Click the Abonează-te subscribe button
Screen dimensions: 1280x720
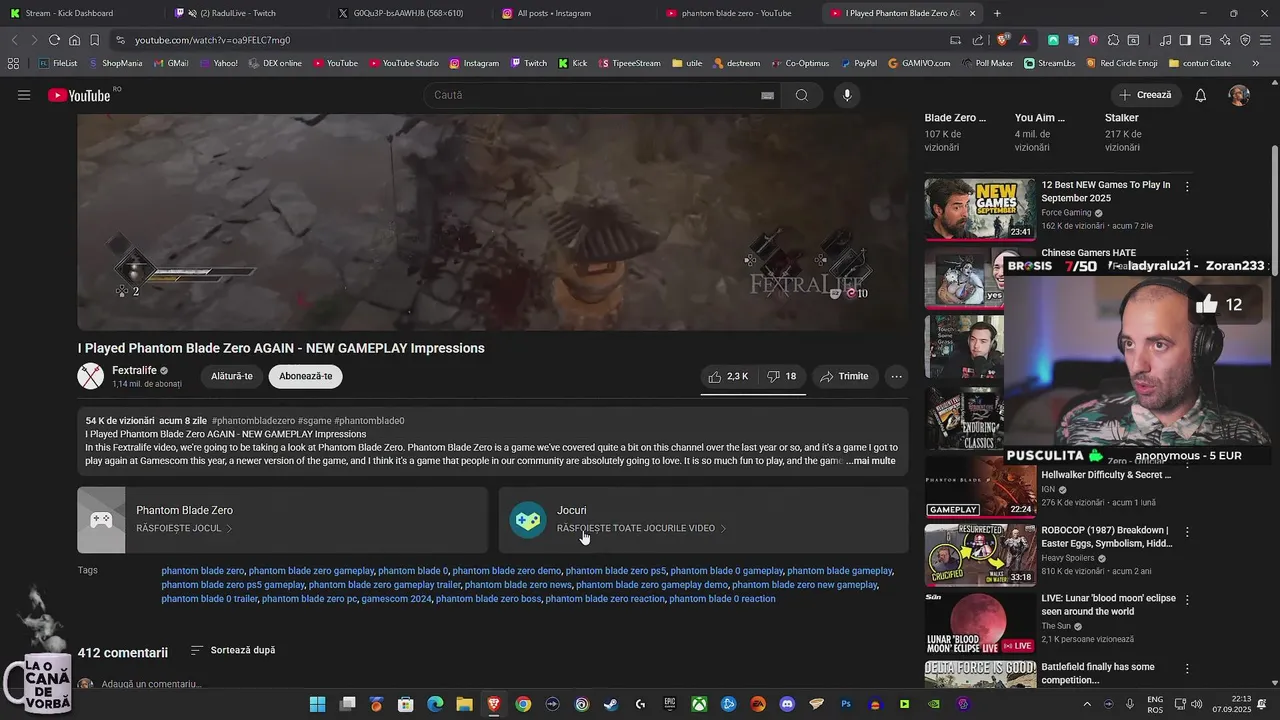click(x=305, y=376)
